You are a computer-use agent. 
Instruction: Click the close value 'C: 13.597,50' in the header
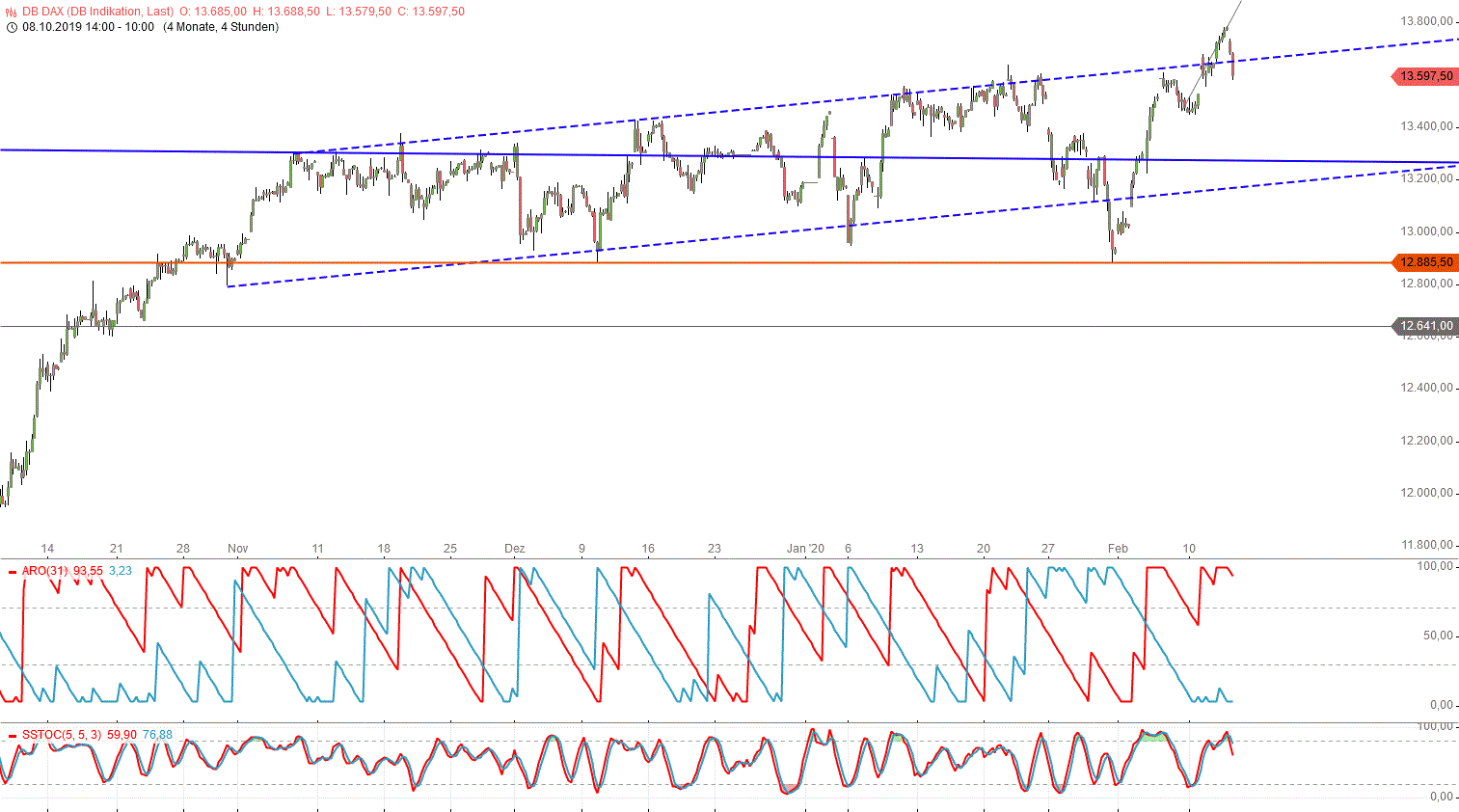point(431,12)
